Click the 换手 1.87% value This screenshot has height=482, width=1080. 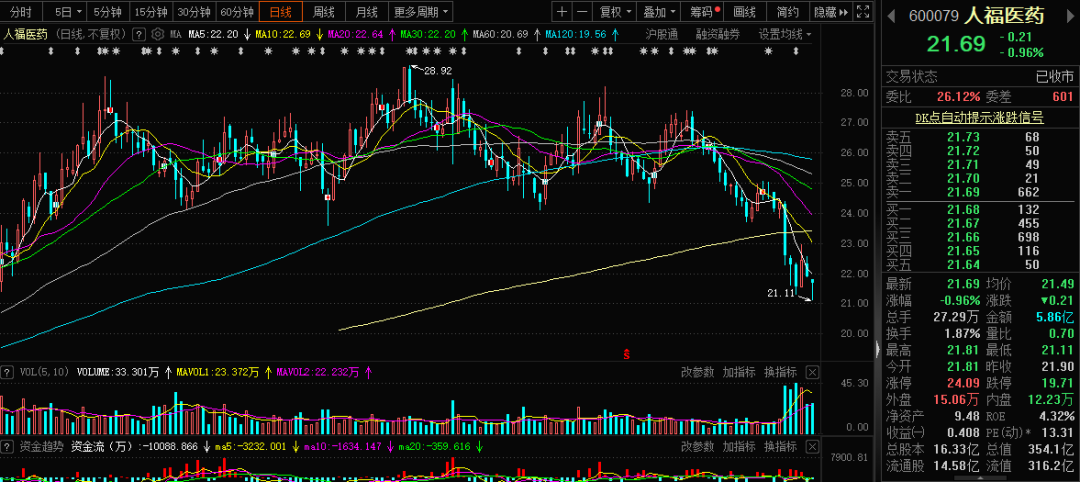[x=962, y=333]
